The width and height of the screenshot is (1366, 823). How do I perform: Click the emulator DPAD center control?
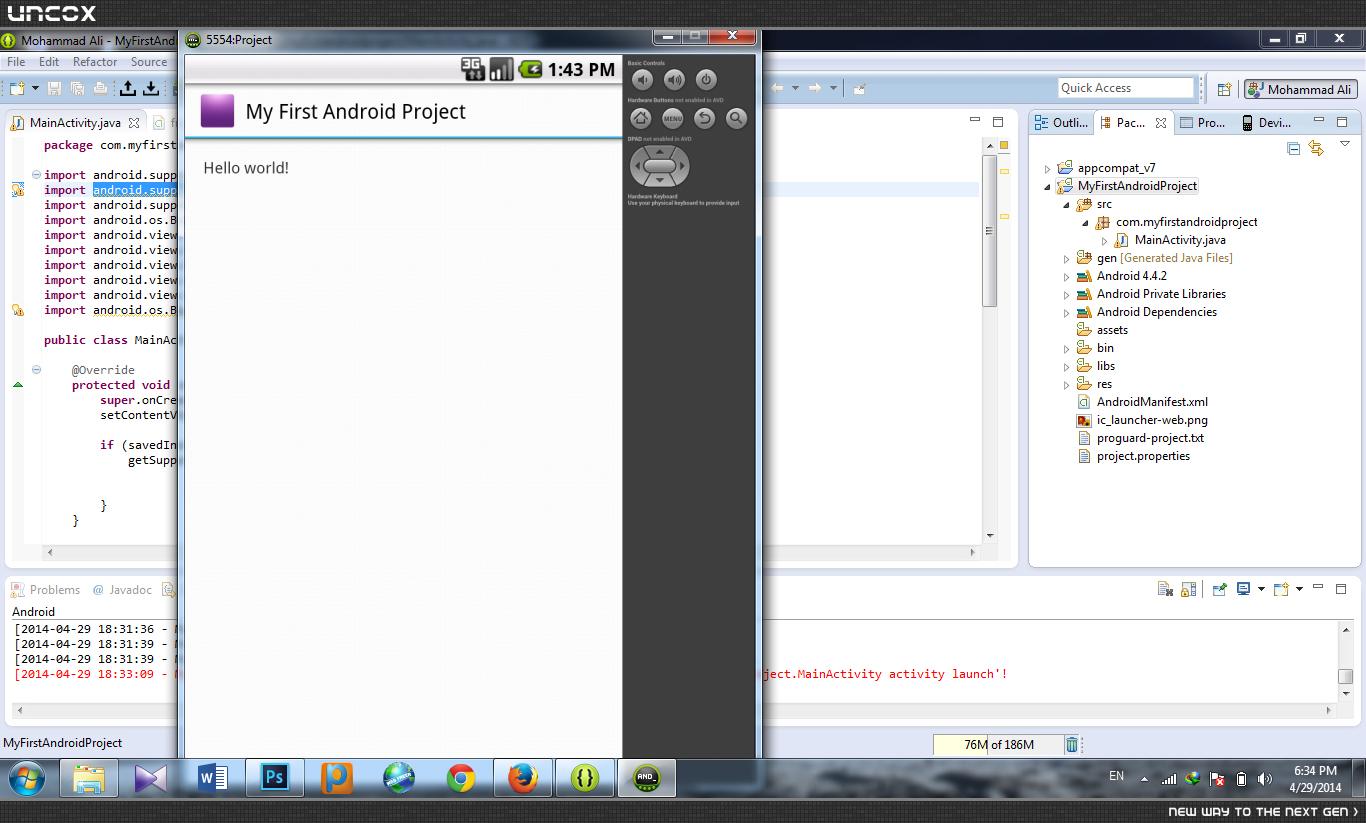(660, 166)
